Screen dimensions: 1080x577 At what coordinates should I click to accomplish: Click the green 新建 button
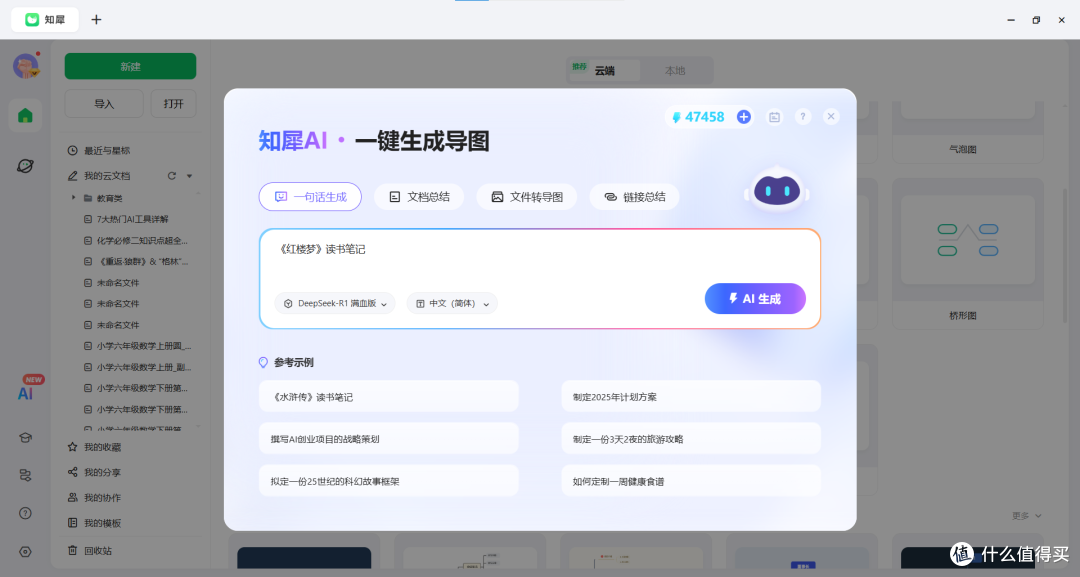130,66
